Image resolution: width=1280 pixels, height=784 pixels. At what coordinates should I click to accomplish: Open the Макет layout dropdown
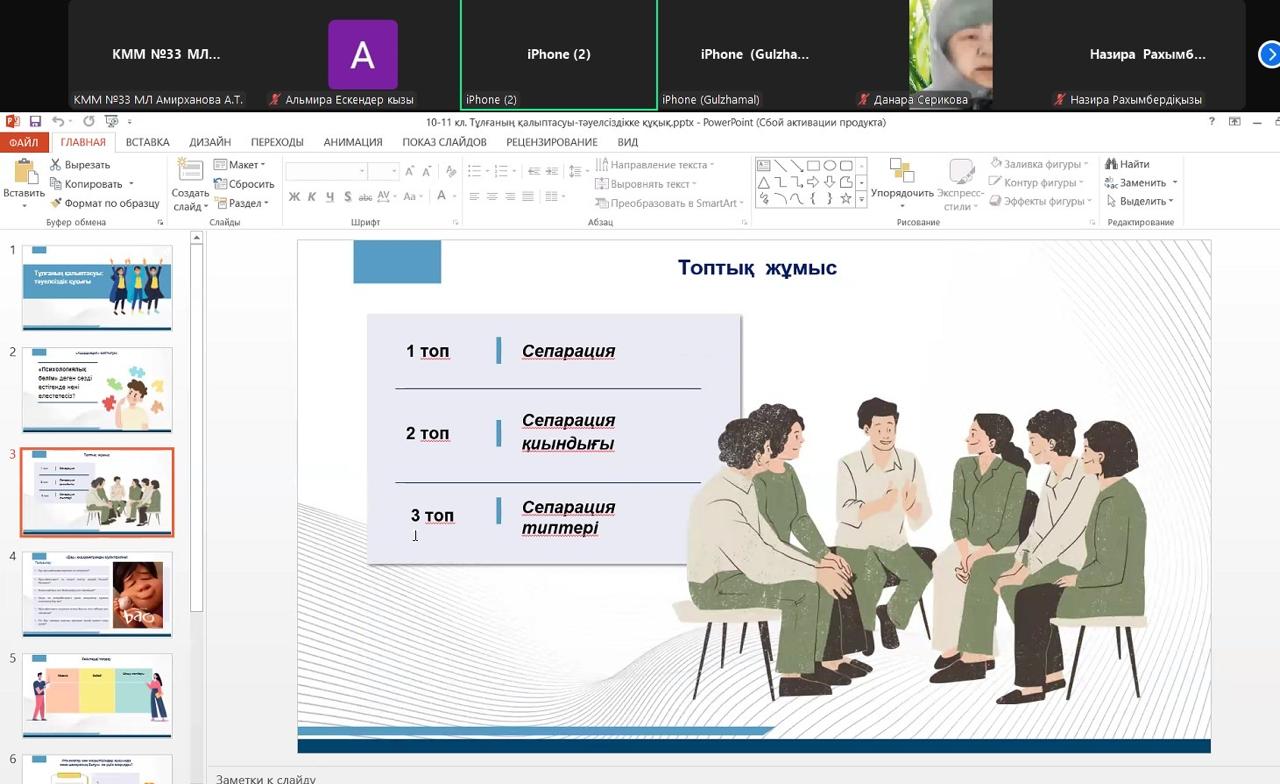[241, 165]
